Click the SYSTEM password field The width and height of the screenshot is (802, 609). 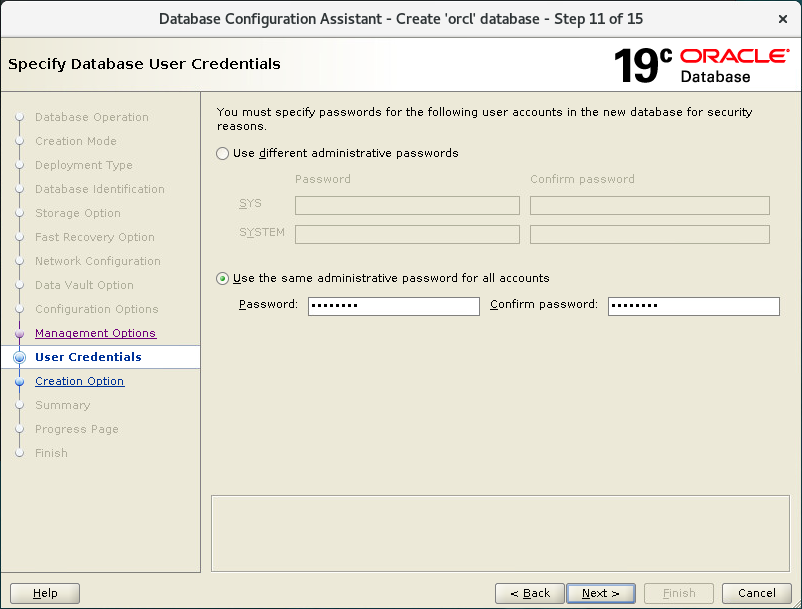[x=407, y=234]
